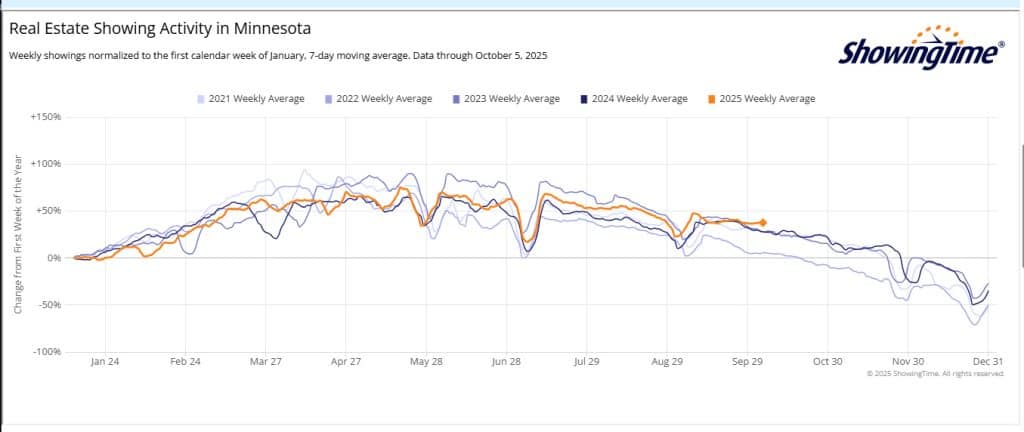Screen dimensions: 1024x432
Task: Click the pale 2021 legend square
Action: tap(201, 99)
